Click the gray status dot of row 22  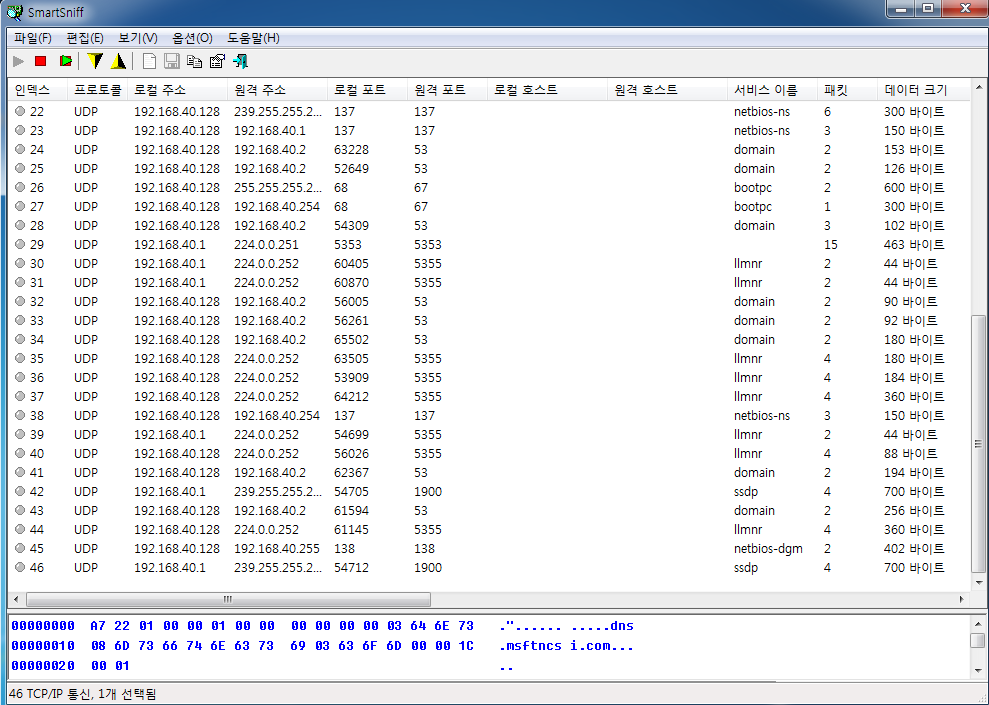(x=20, y=111)
